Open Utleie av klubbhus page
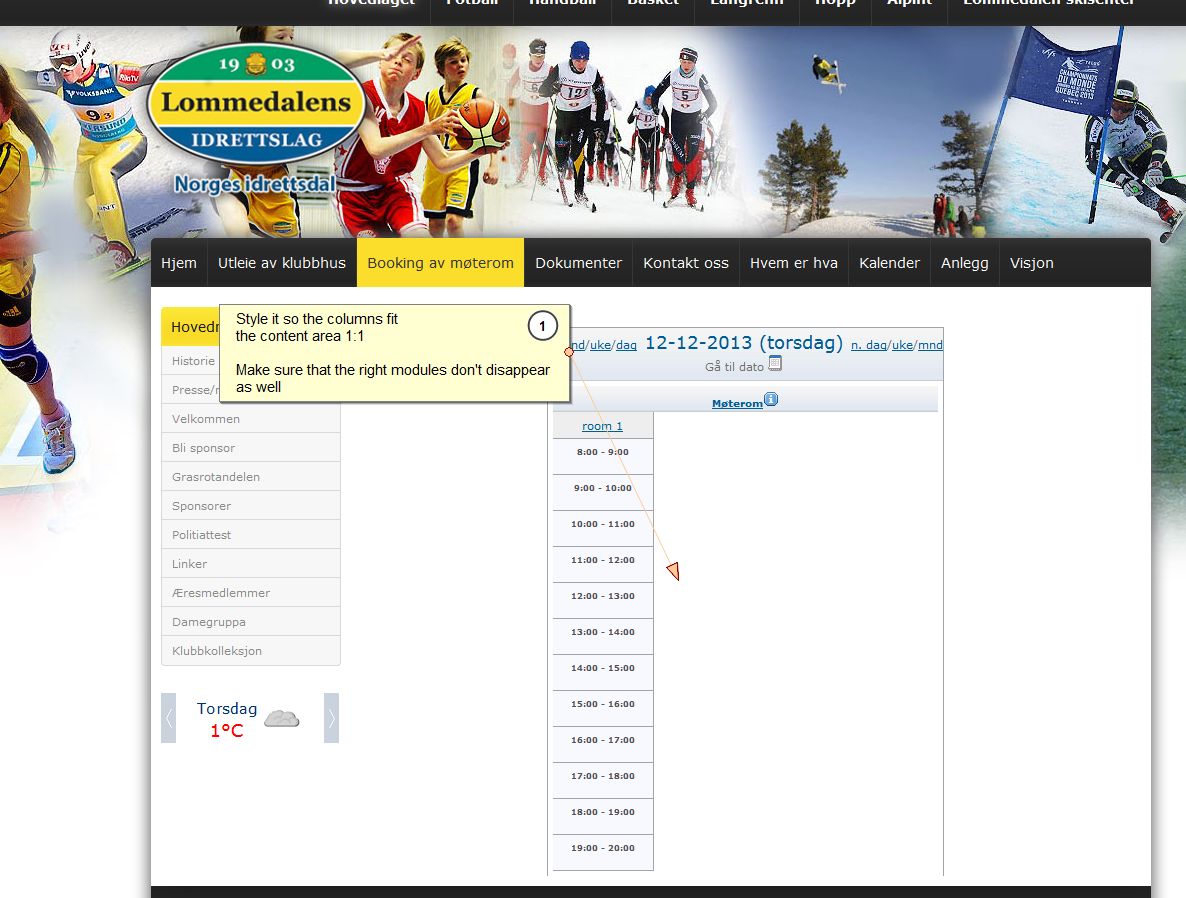This screenshot has height=898, width=1186. pyautogui.click(x=281, y=263)
